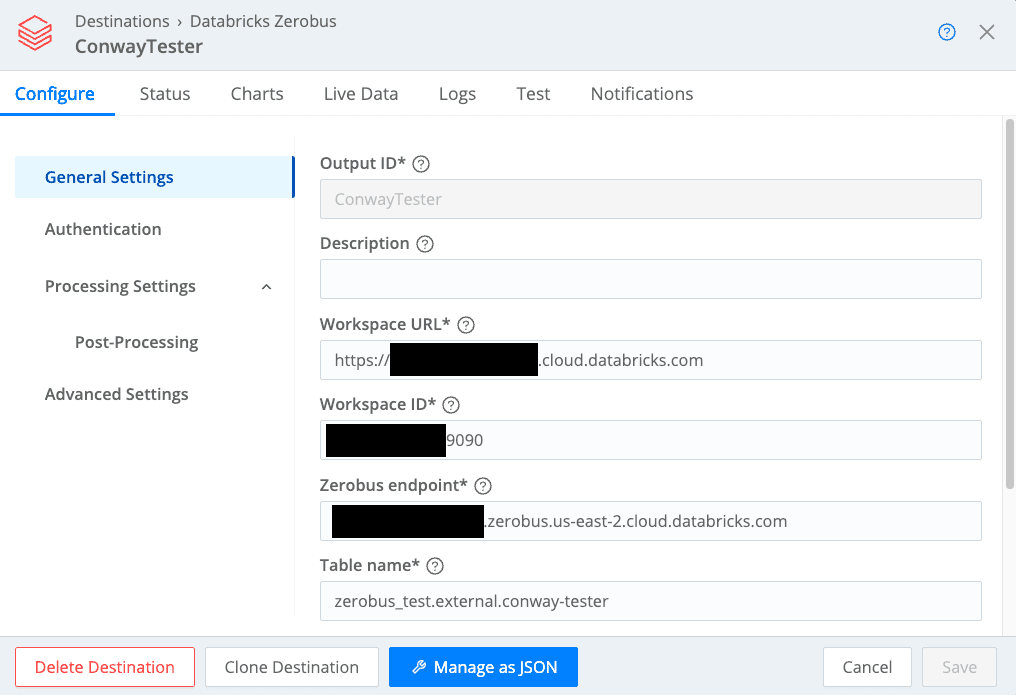This screenshot has height=695, width=1016.
Task: Focus the Table name field
Action: 651,601
